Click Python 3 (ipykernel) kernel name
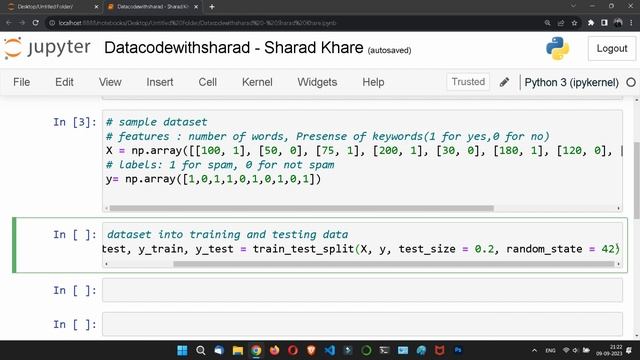This screenshot has height=360, width=640. pos(571,82)
